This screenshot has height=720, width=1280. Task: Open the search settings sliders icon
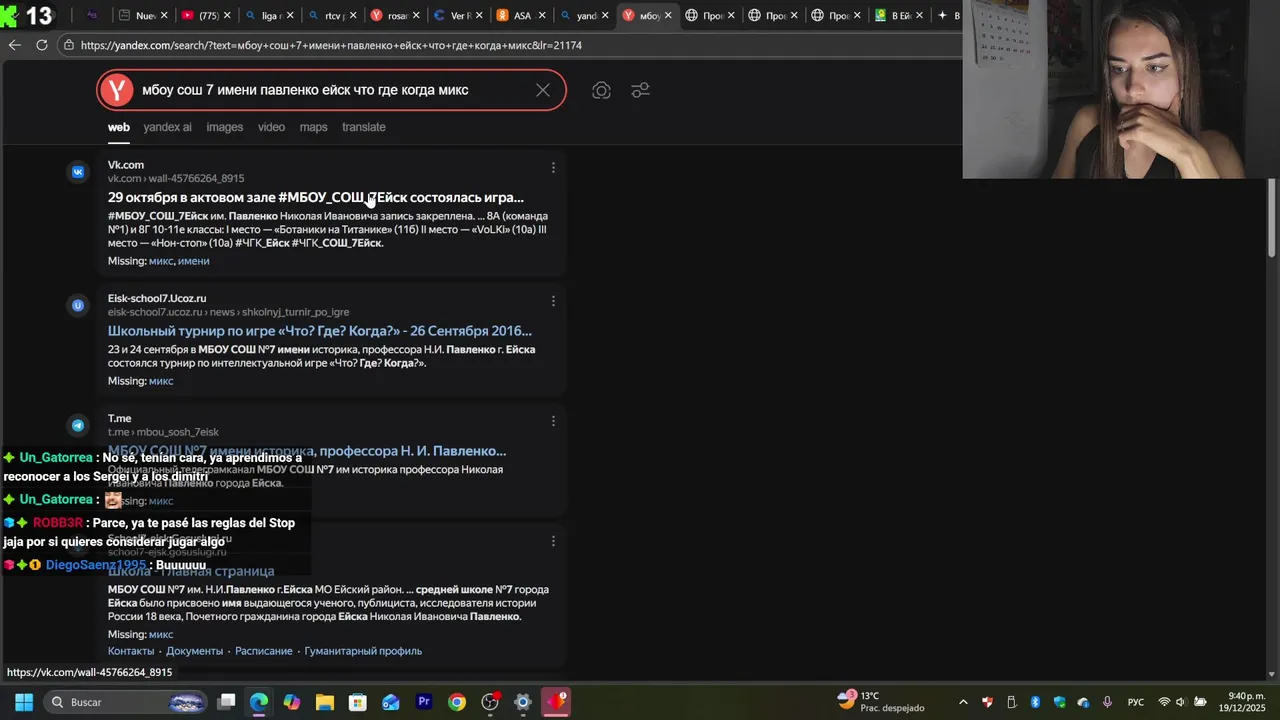641,90
